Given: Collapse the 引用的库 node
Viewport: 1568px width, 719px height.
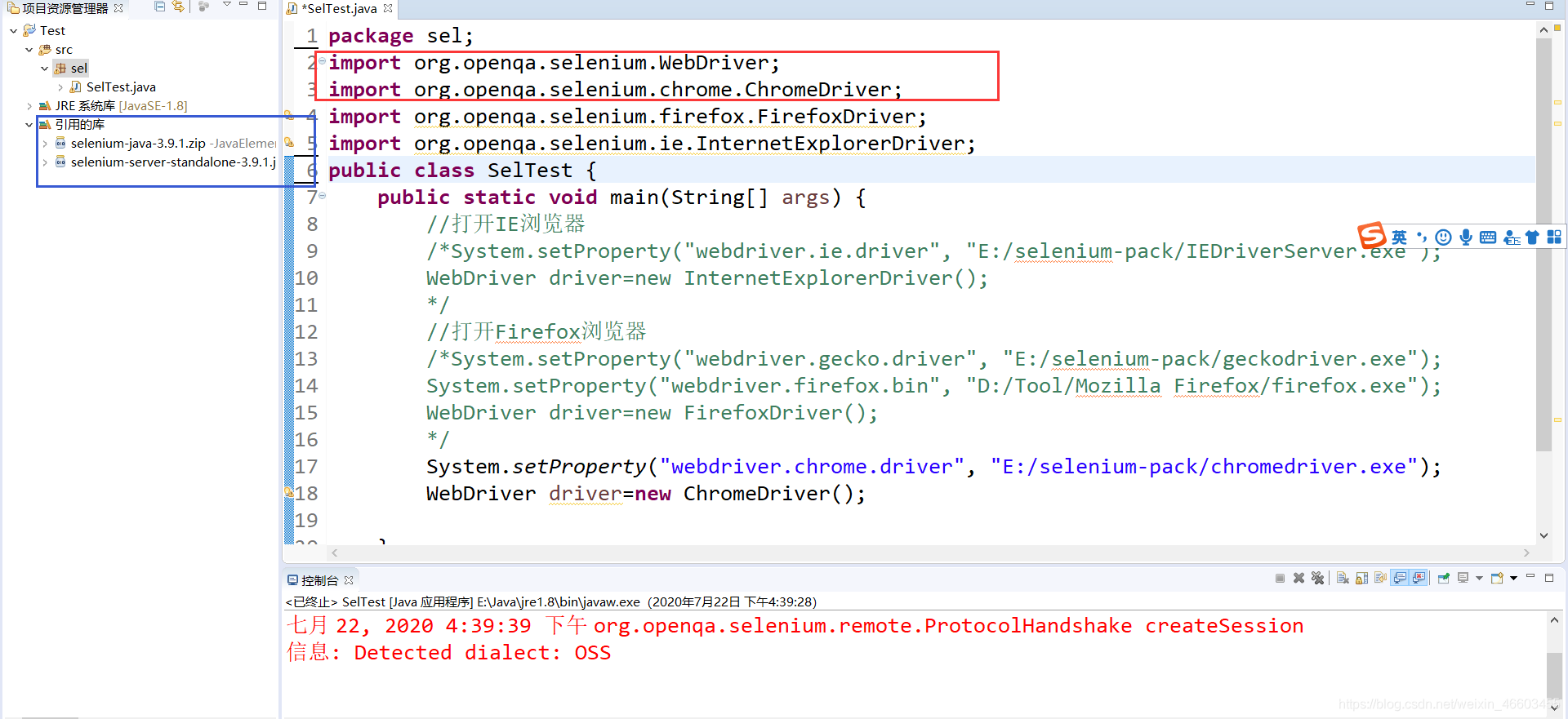Looking at the screenshot, I should click(29, 125).
